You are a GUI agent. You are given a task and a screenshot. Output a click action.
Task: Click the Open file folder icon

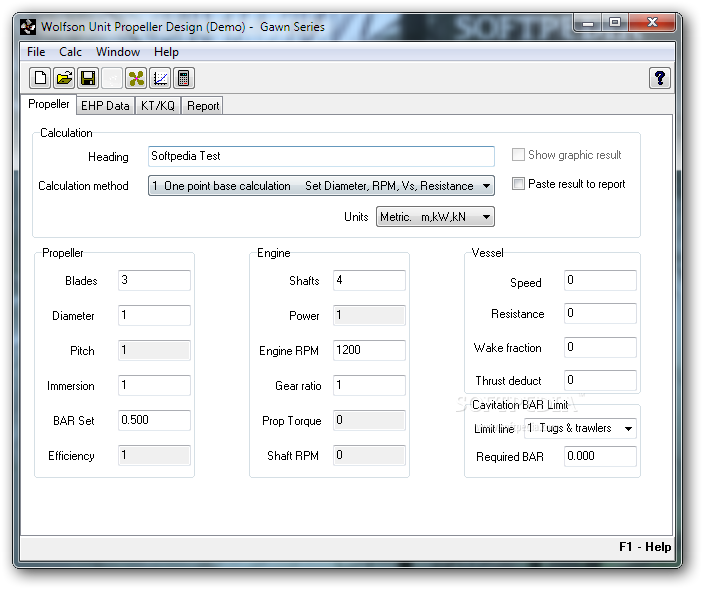coord(64,78)
